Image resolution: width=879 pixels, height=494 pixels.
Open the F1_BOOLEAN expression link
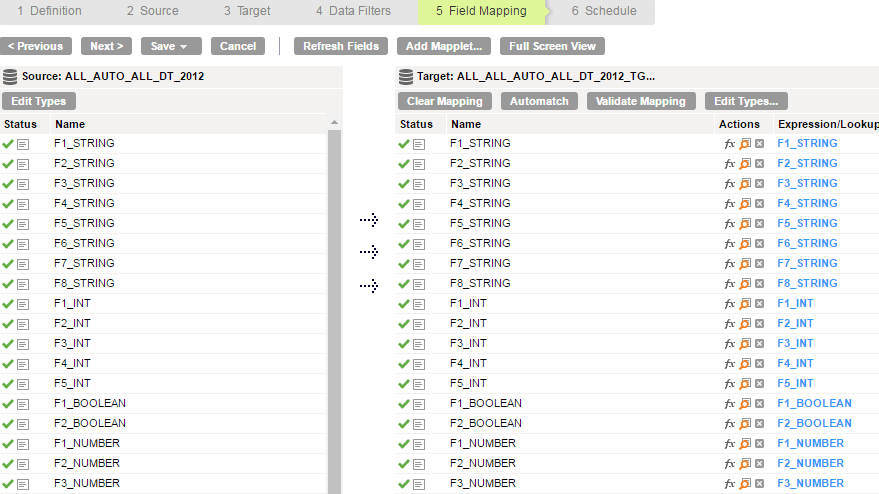coord(814,403)
